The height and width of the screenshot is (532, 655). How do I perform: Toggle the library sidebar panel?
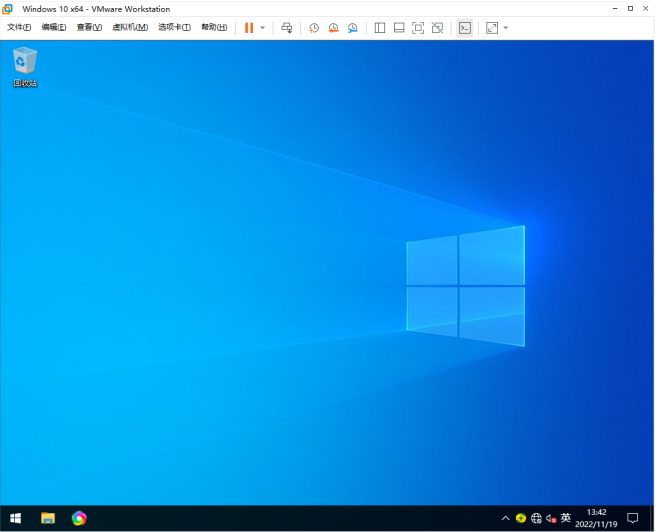coord(380,28)
